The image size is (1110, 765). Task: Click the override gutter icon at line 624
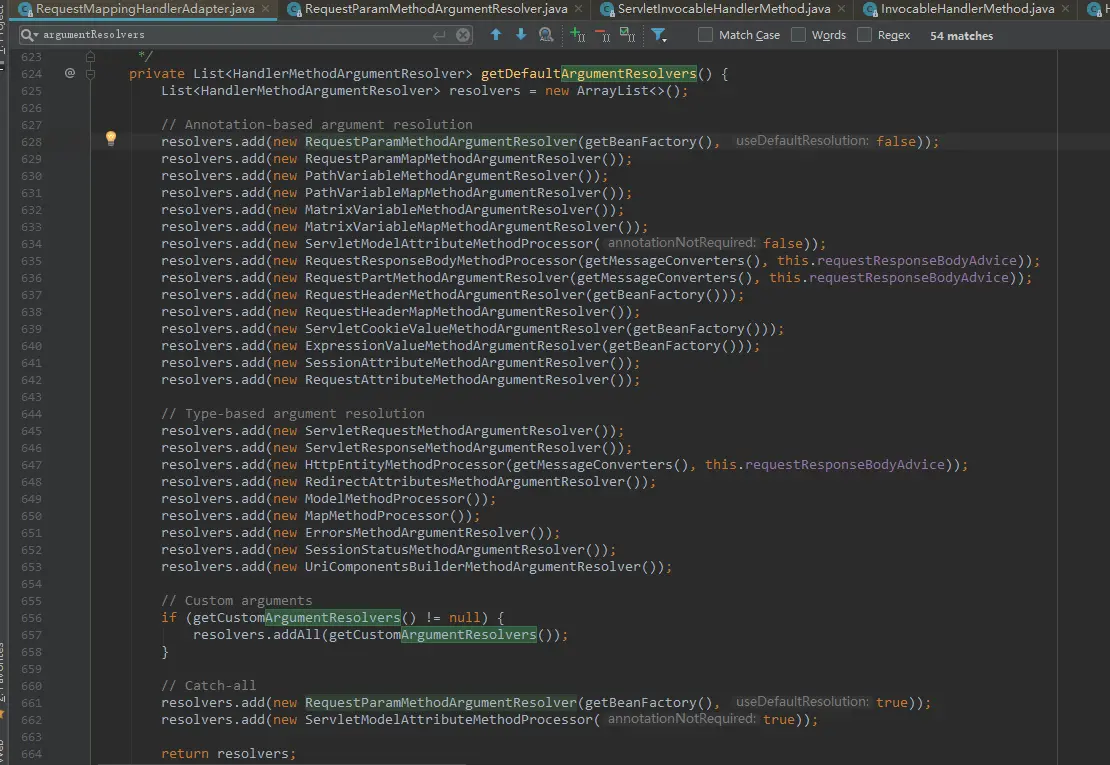click(x=70, y=74)
